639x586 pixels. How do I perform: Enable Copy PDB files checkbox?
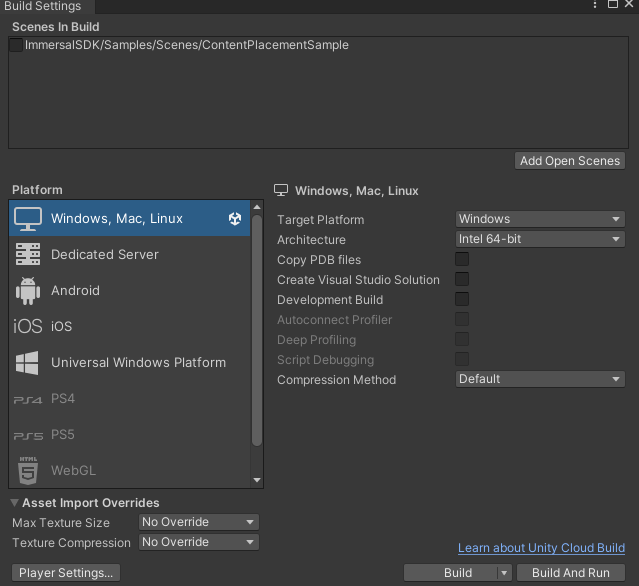click(x=462, y=259)
